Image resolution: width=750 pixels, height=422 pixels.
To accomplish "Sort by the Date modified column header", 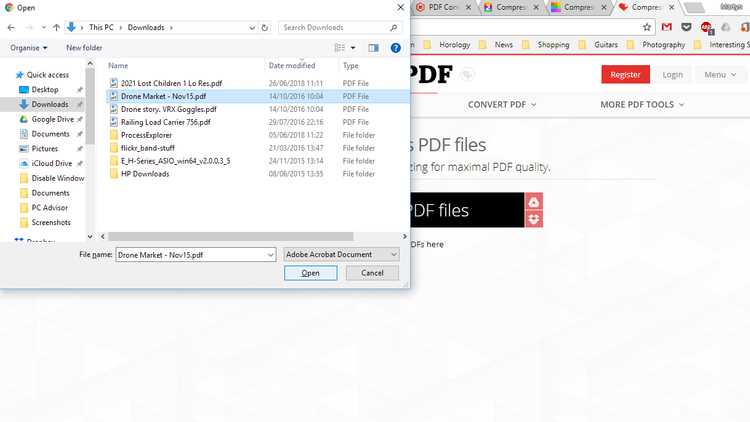I will click(x=292, y=66).
